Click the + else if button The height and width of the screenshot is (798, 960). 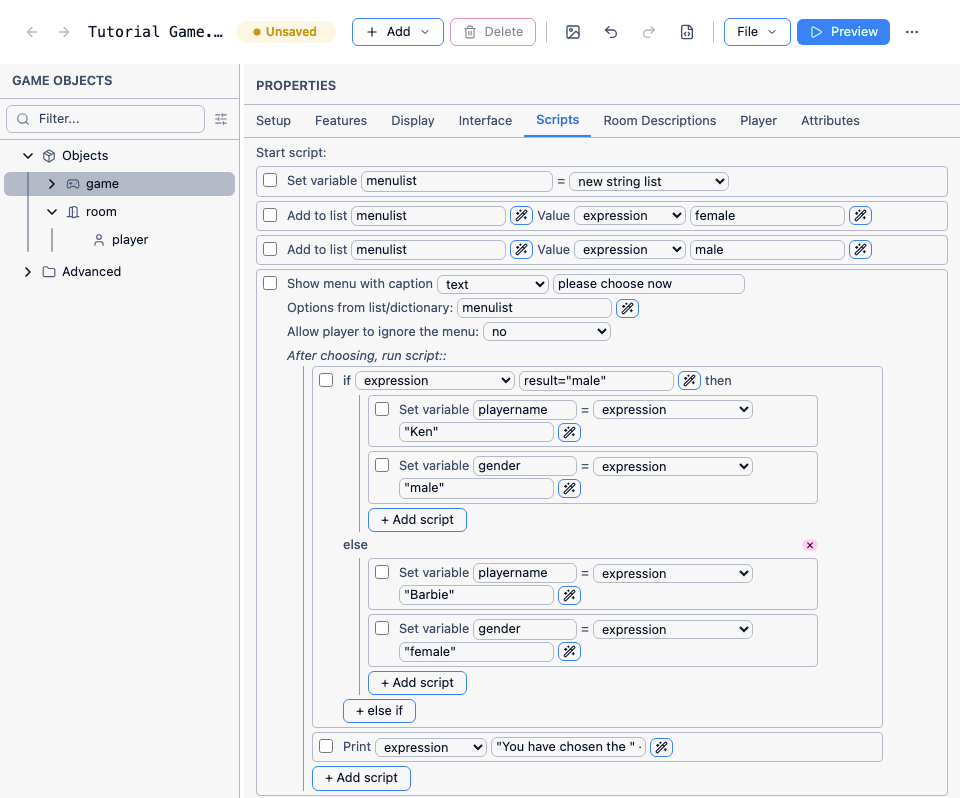pos(380,710)
